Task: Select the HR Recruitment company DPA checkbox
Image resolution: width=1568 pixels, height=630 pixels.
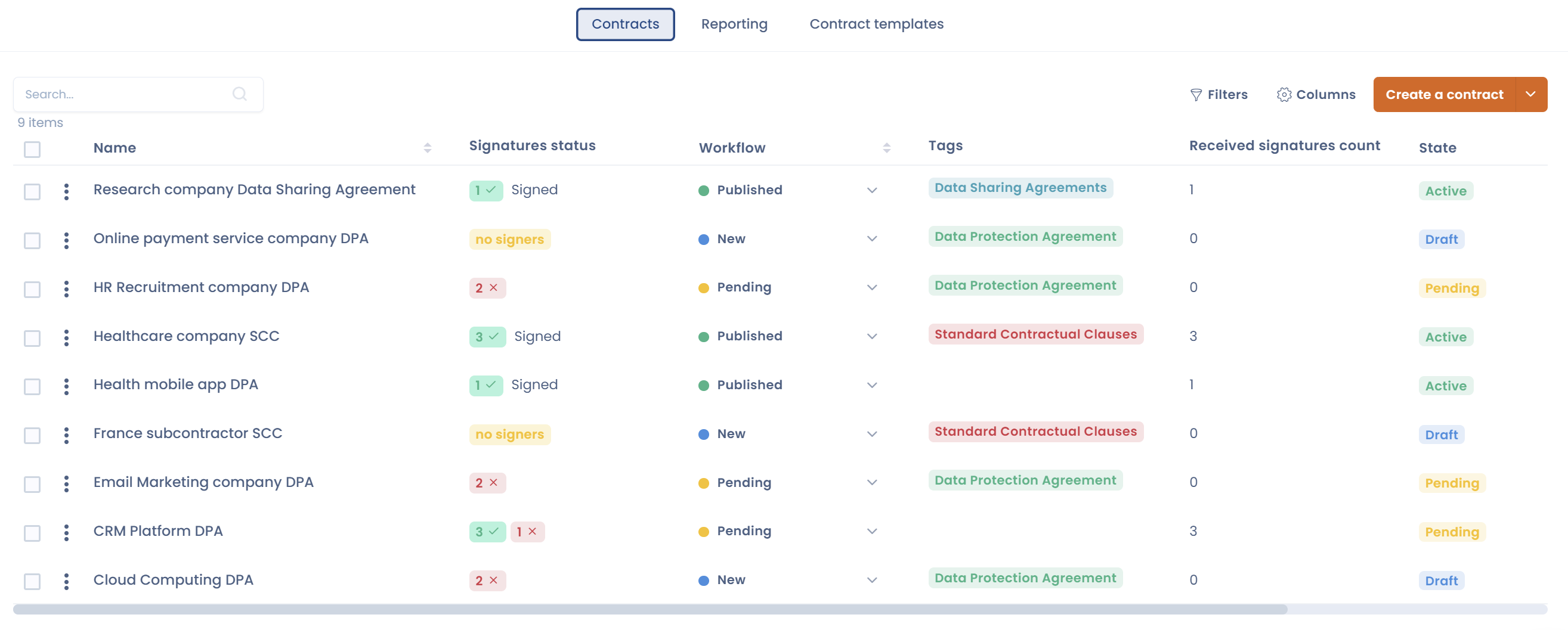Action: tap(32, 289)
